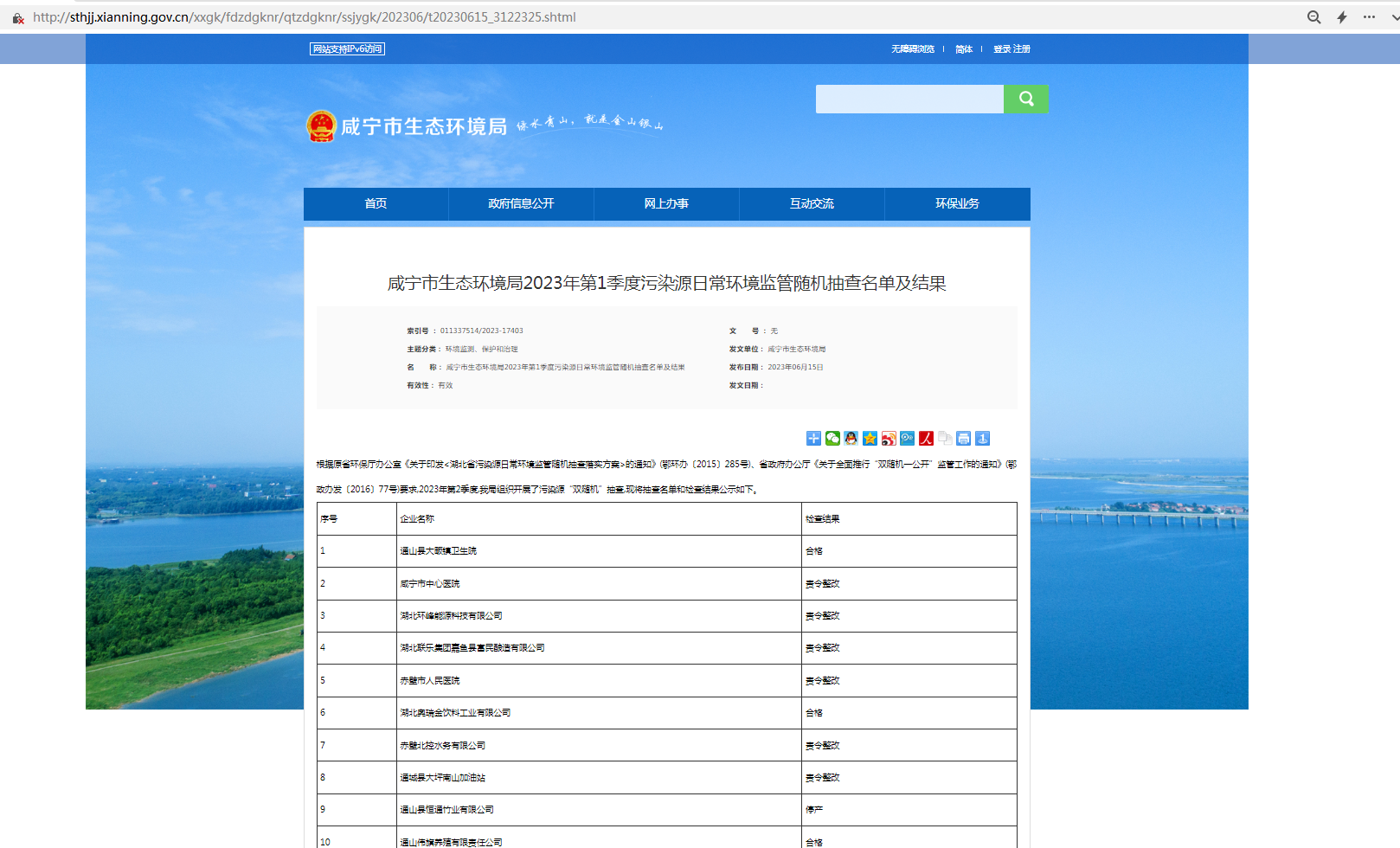Click into the site search input field
The image size is (1400, 848).
(x=909, y=100)
